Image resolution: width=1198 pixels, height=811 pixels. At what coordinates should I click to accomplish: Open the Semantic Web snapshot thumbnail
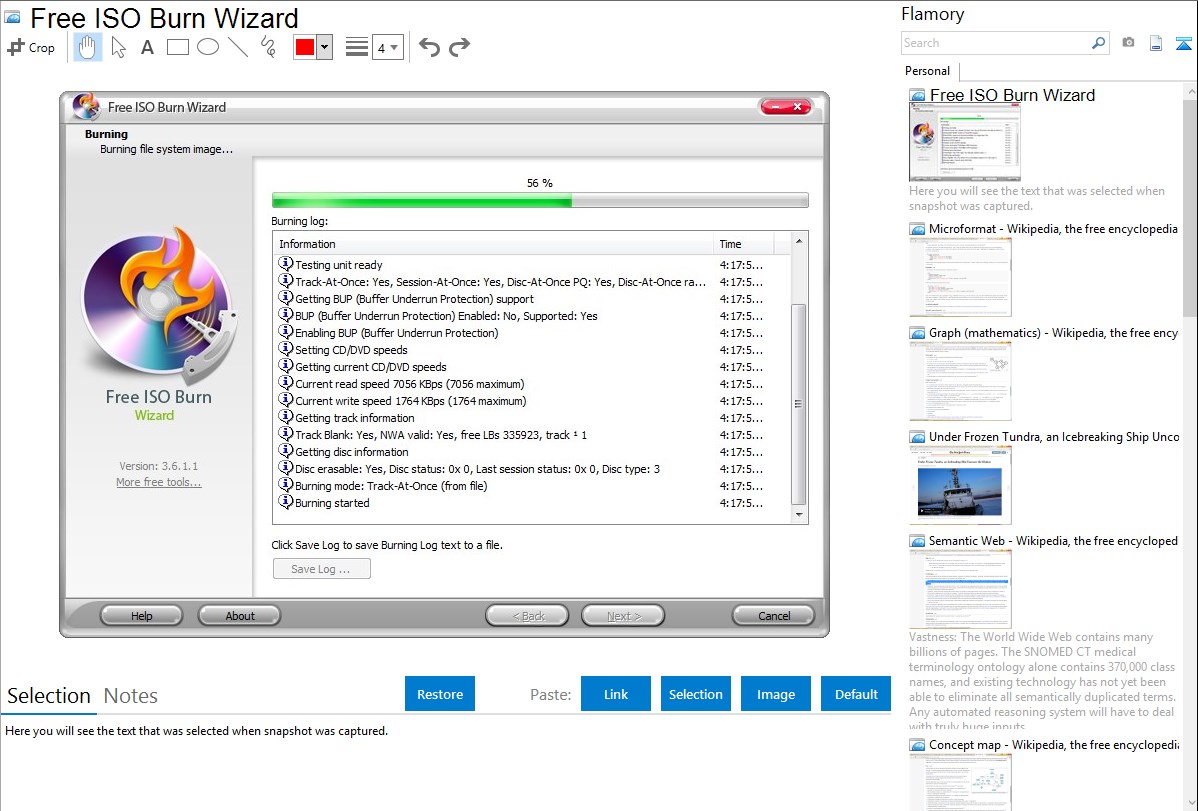[x=960, y=589]
